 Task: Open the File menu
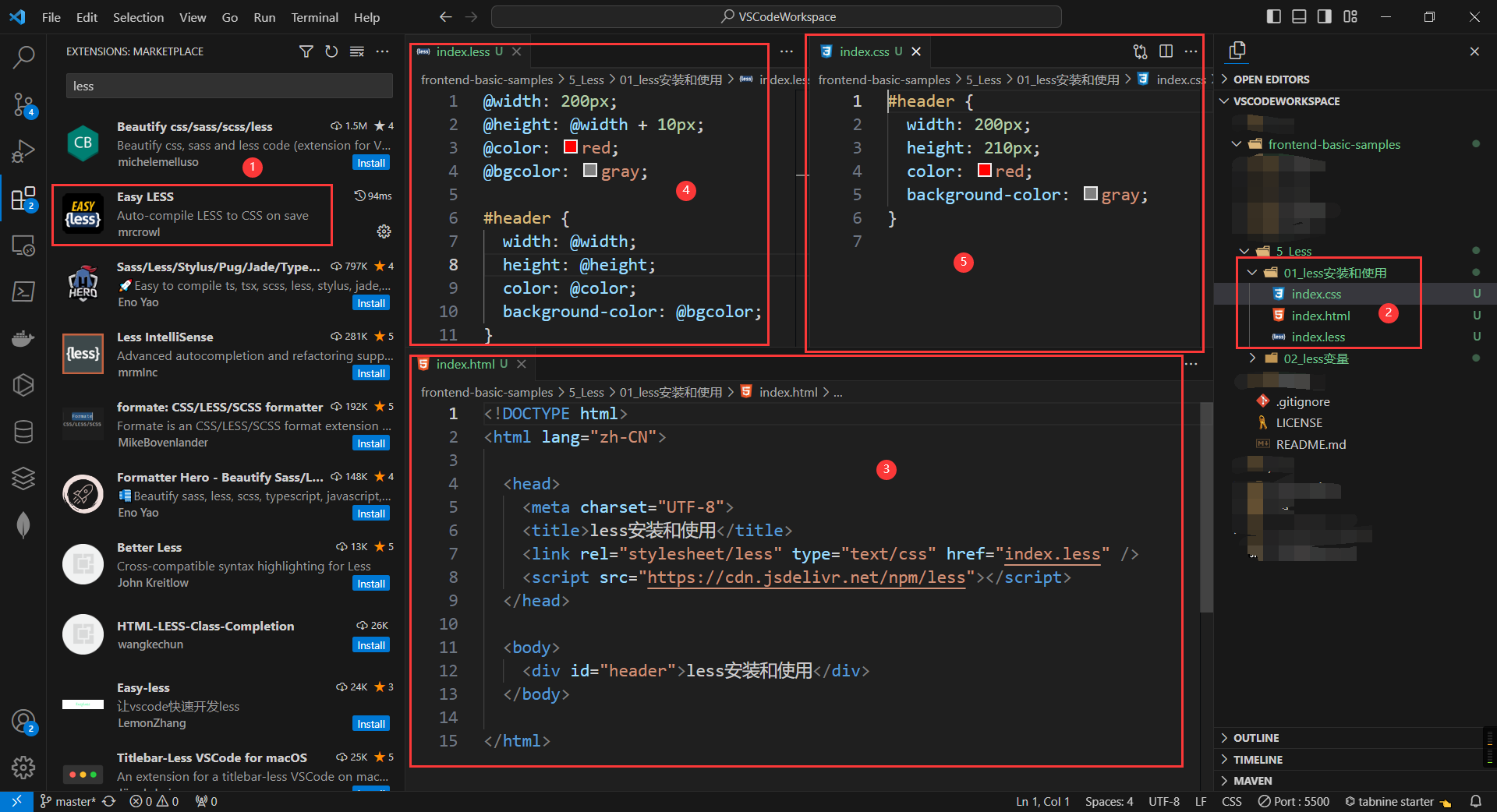51,17
